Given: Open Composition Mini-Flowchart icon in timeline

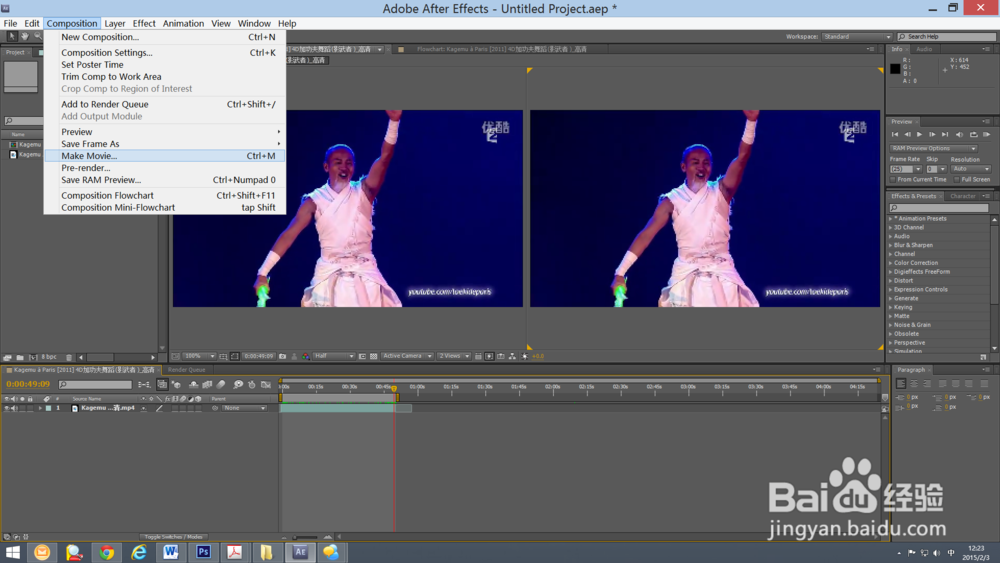Looking at the screenshot, I should click(x=144, y=384).
